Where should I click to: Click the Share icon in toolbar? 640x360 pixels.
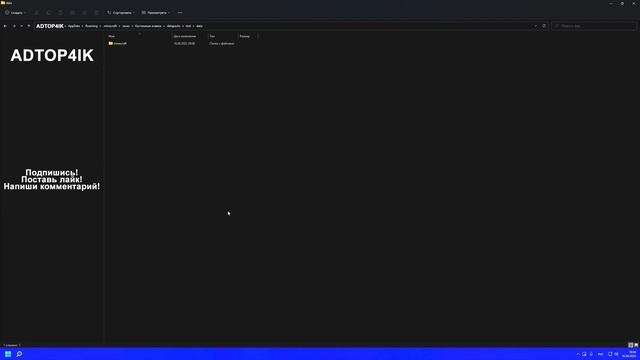(84, 13)
